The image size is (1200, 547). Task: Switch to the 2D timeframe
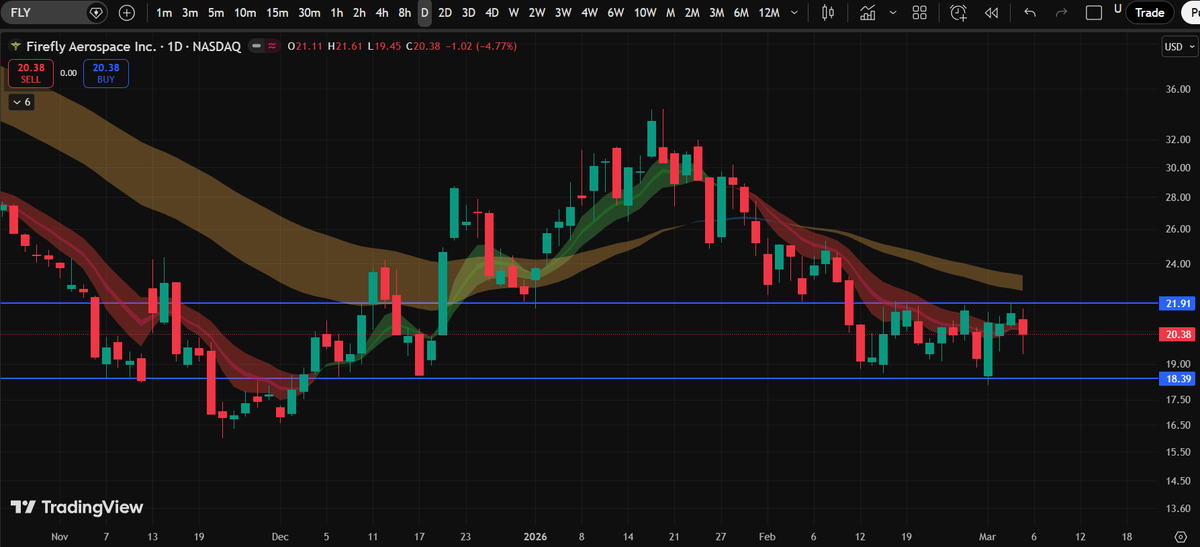(445, 13)
